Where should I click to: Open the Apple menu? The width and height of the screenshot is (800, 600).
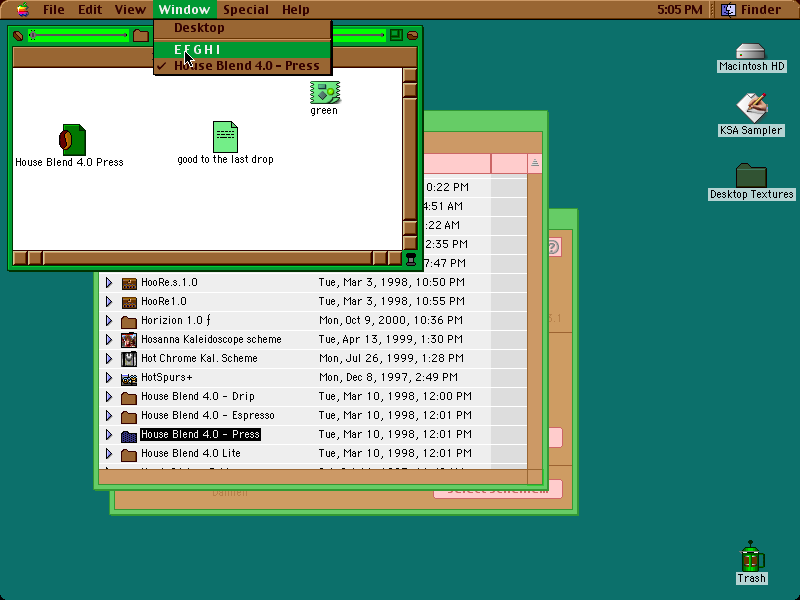[x=22, y=9]
